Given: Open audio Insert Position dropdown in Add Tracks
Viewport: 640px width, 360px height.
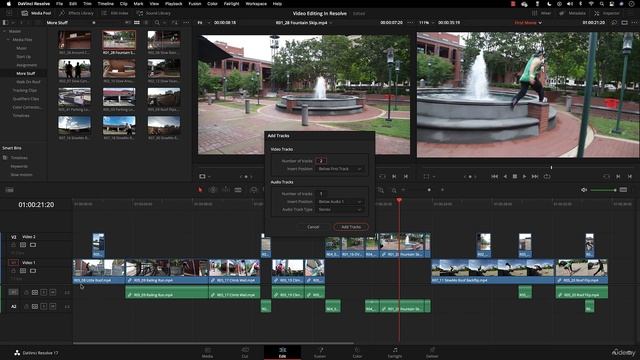Looking at the screenshot, I should [340, 202].
